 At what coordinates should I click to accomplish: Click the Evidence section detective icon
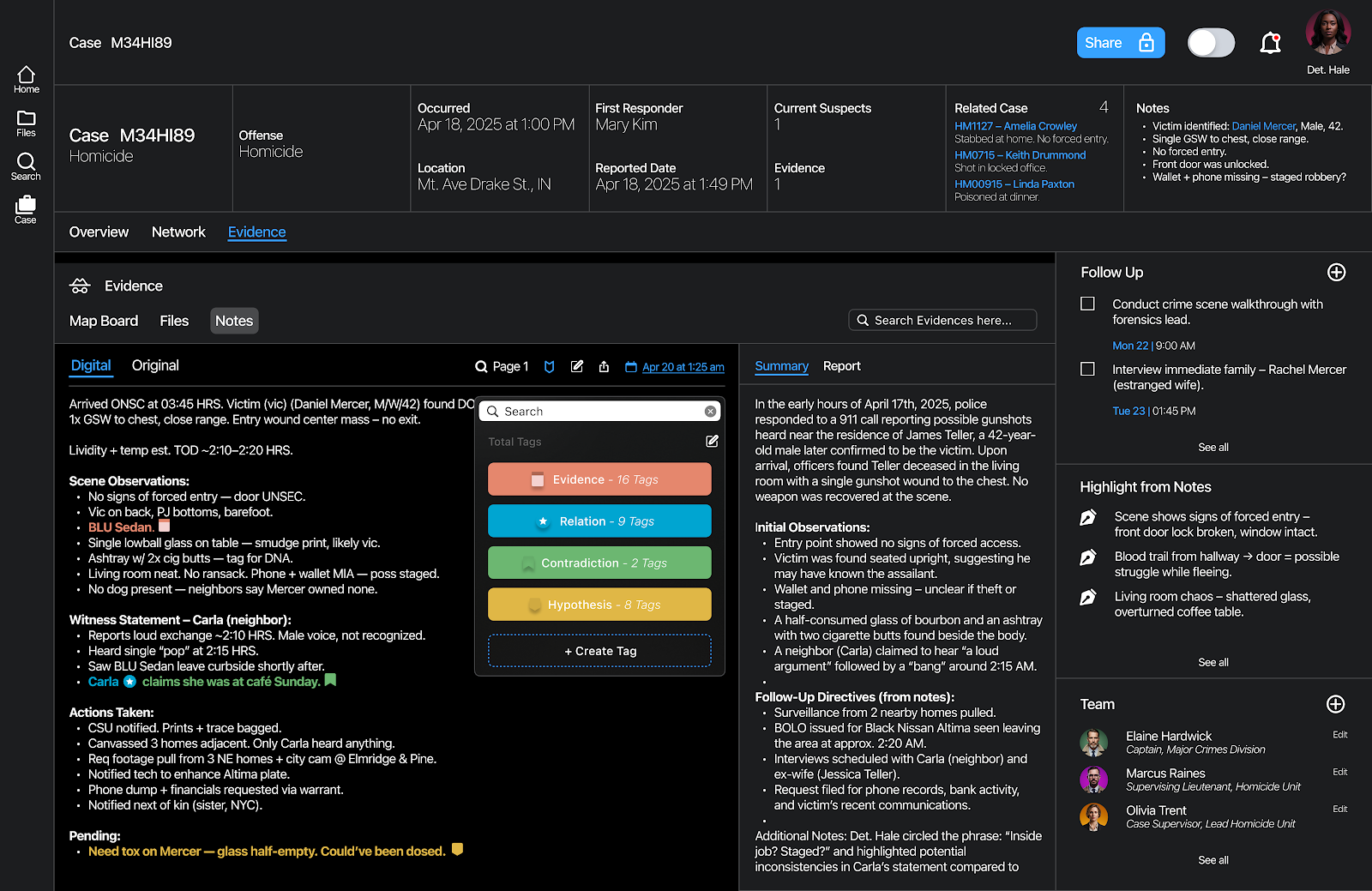tap(80, 286)
